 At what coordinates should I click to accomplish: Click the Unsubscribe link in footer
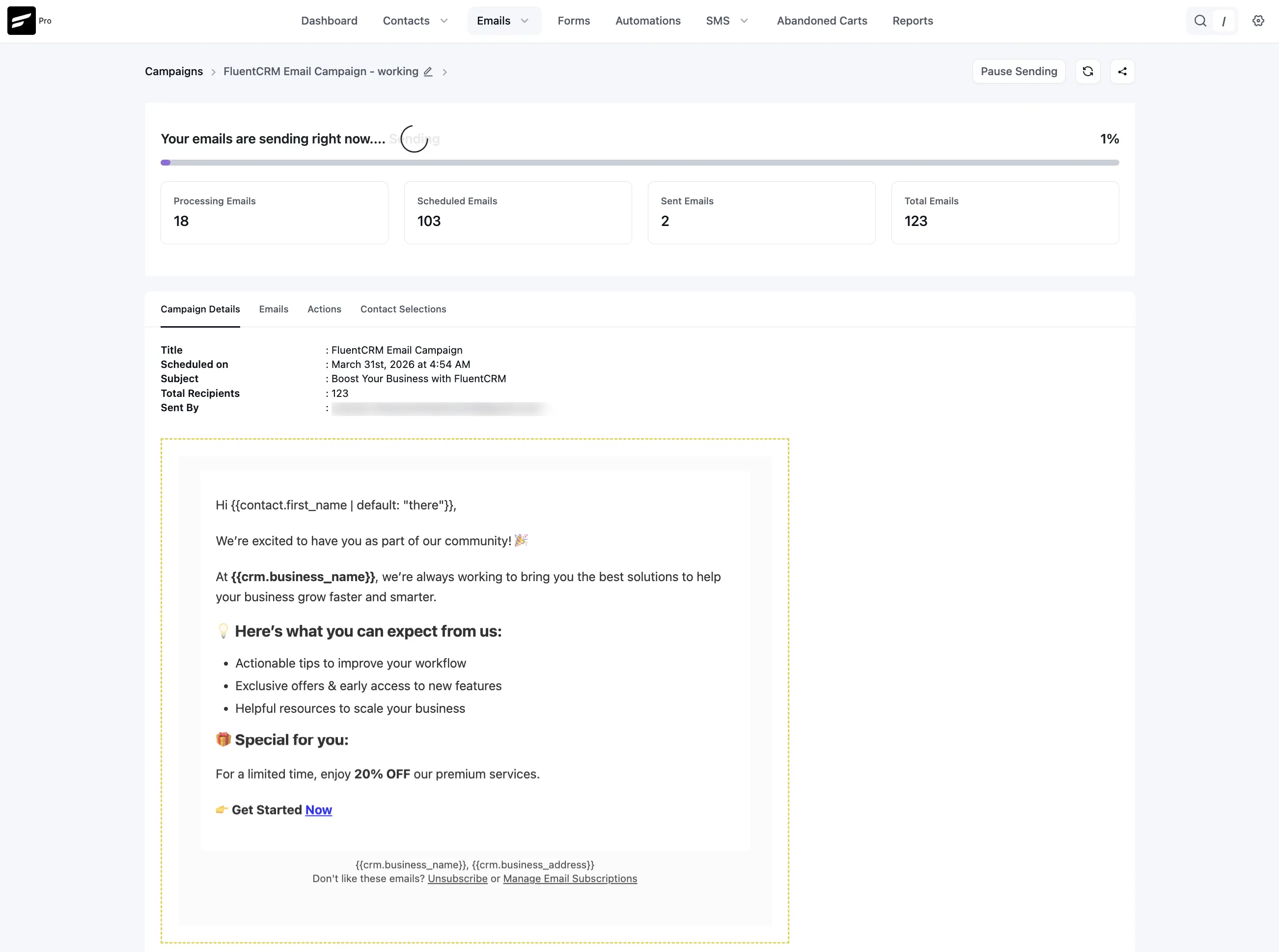(x=457, y=879)
